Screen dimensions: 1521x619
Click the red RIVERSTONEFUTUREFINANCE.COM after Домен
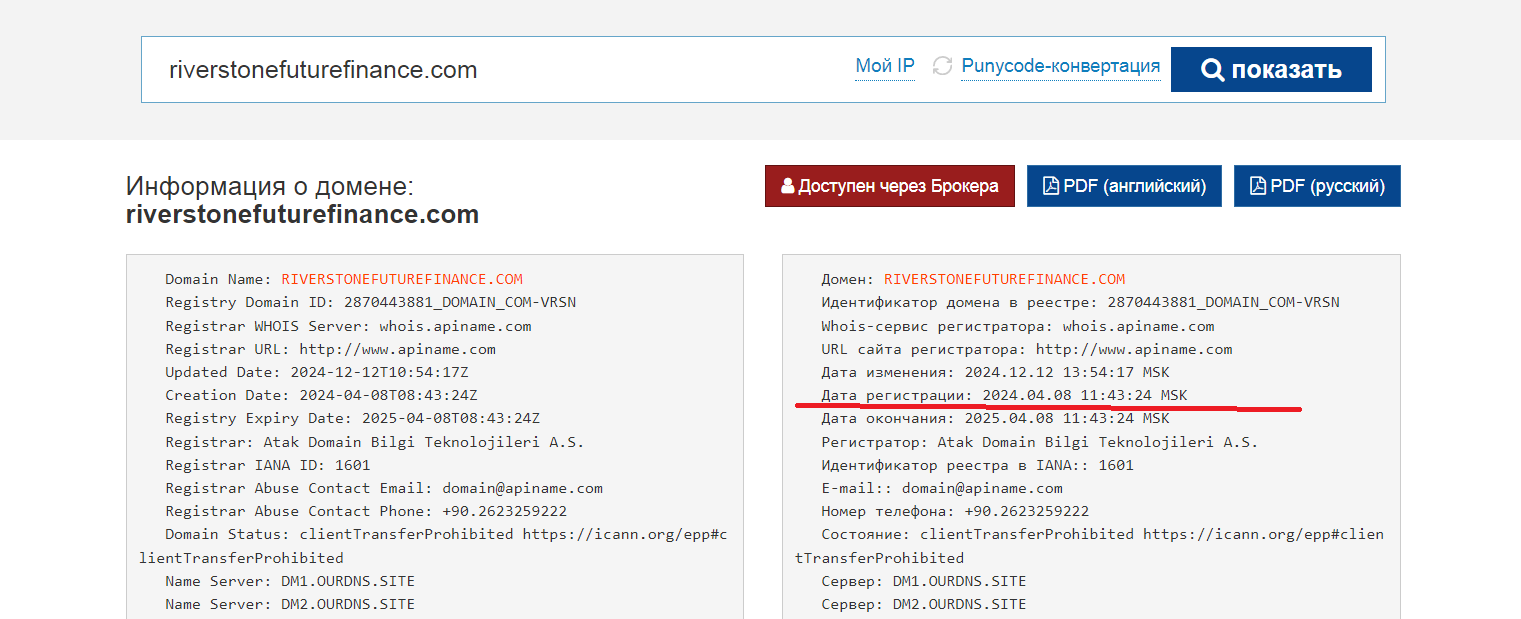point(1004,279)
